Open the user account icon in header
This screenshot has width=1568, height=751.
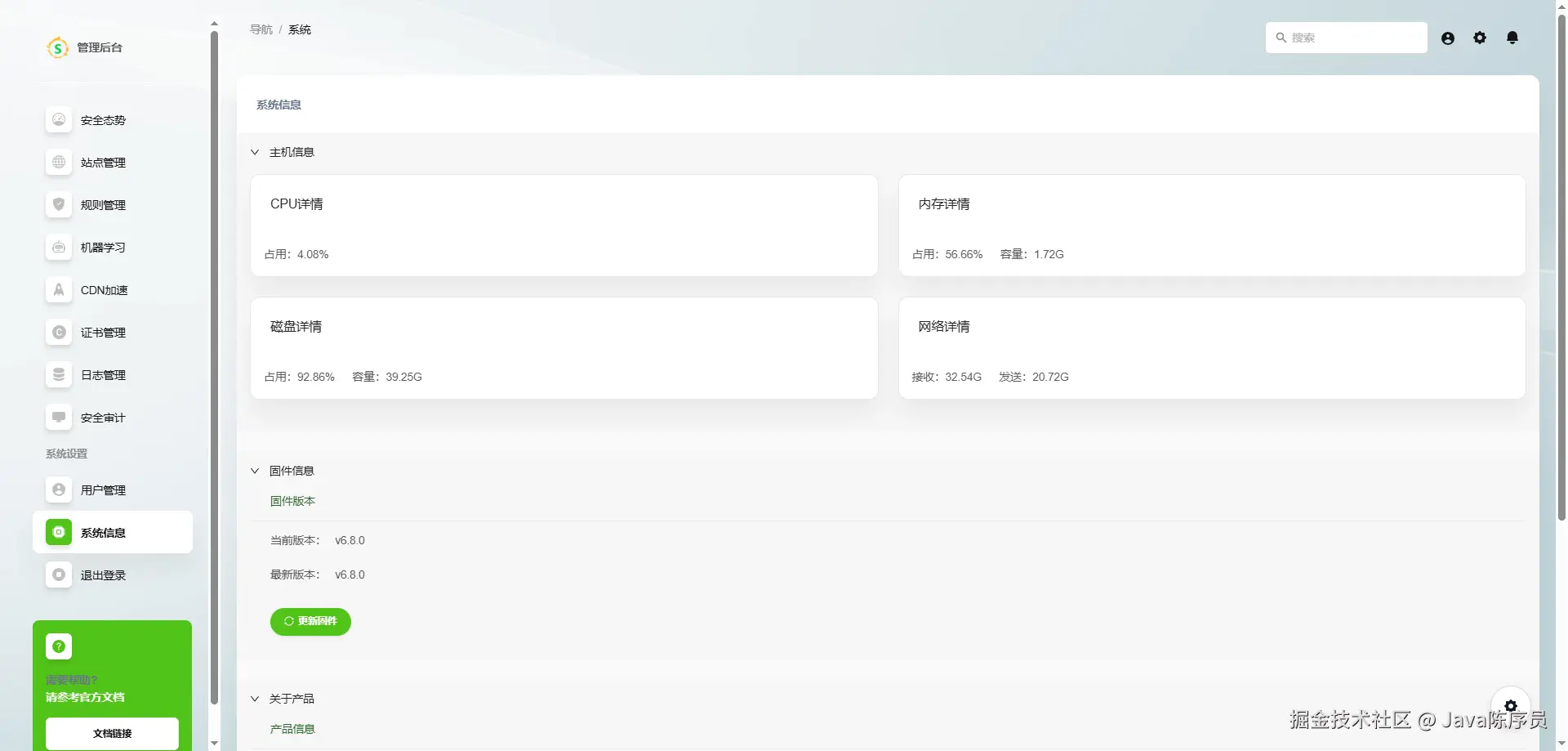tap(1448, 38)
